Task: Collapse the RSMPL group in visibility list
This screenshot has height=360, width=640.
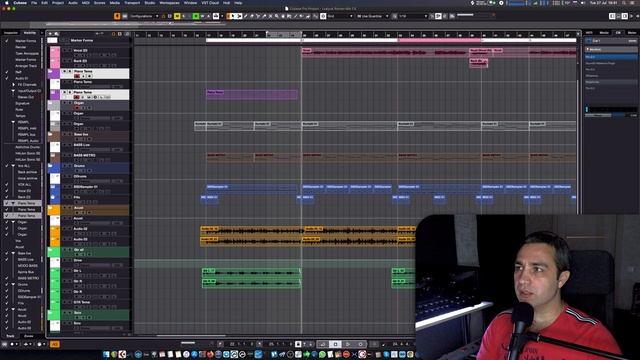Action: (13, 122)
